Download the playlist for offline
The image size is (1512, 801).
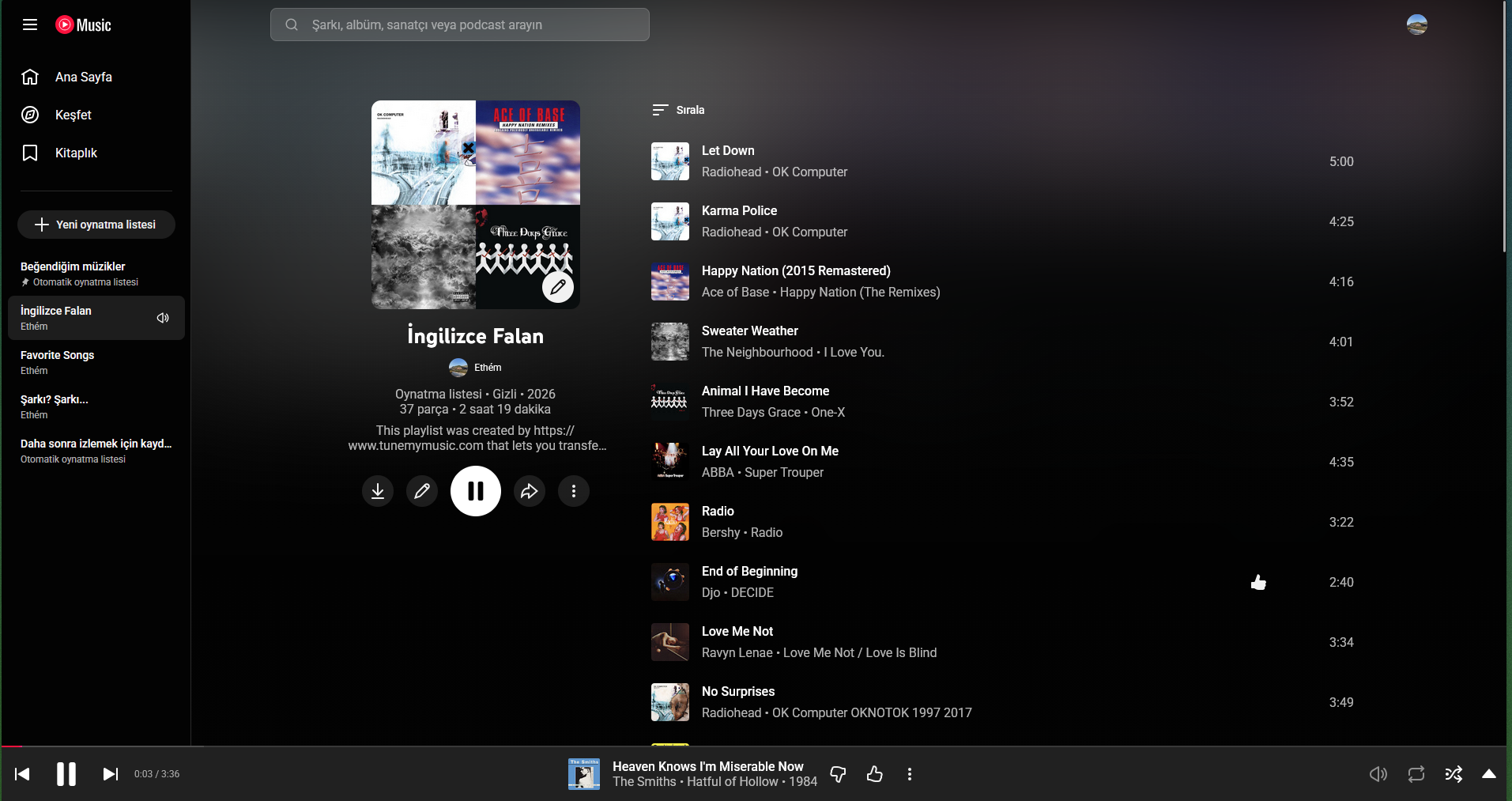click(x=378, y=491)
